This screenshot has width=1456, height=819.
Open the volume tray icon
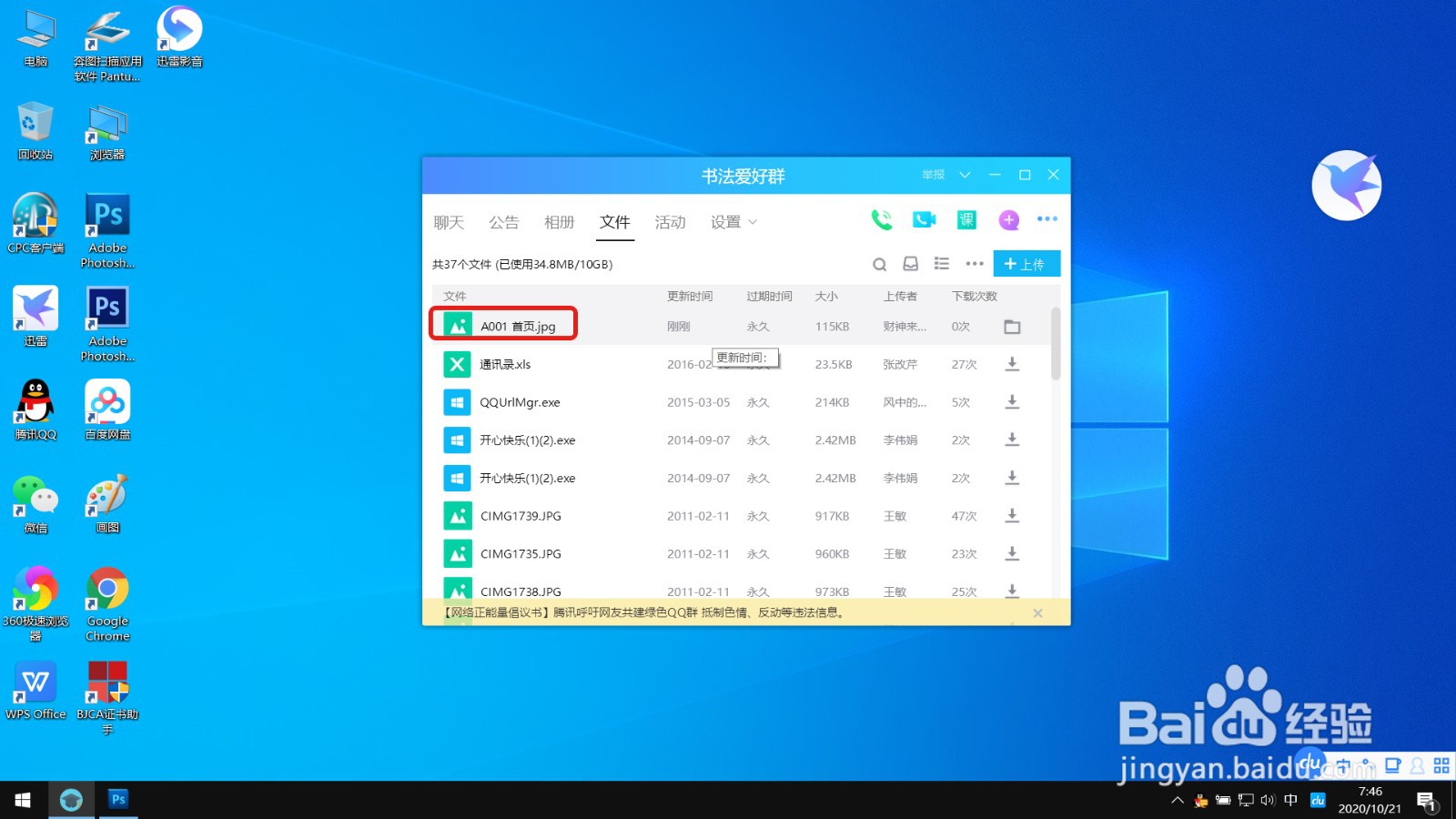point(1268,801)
